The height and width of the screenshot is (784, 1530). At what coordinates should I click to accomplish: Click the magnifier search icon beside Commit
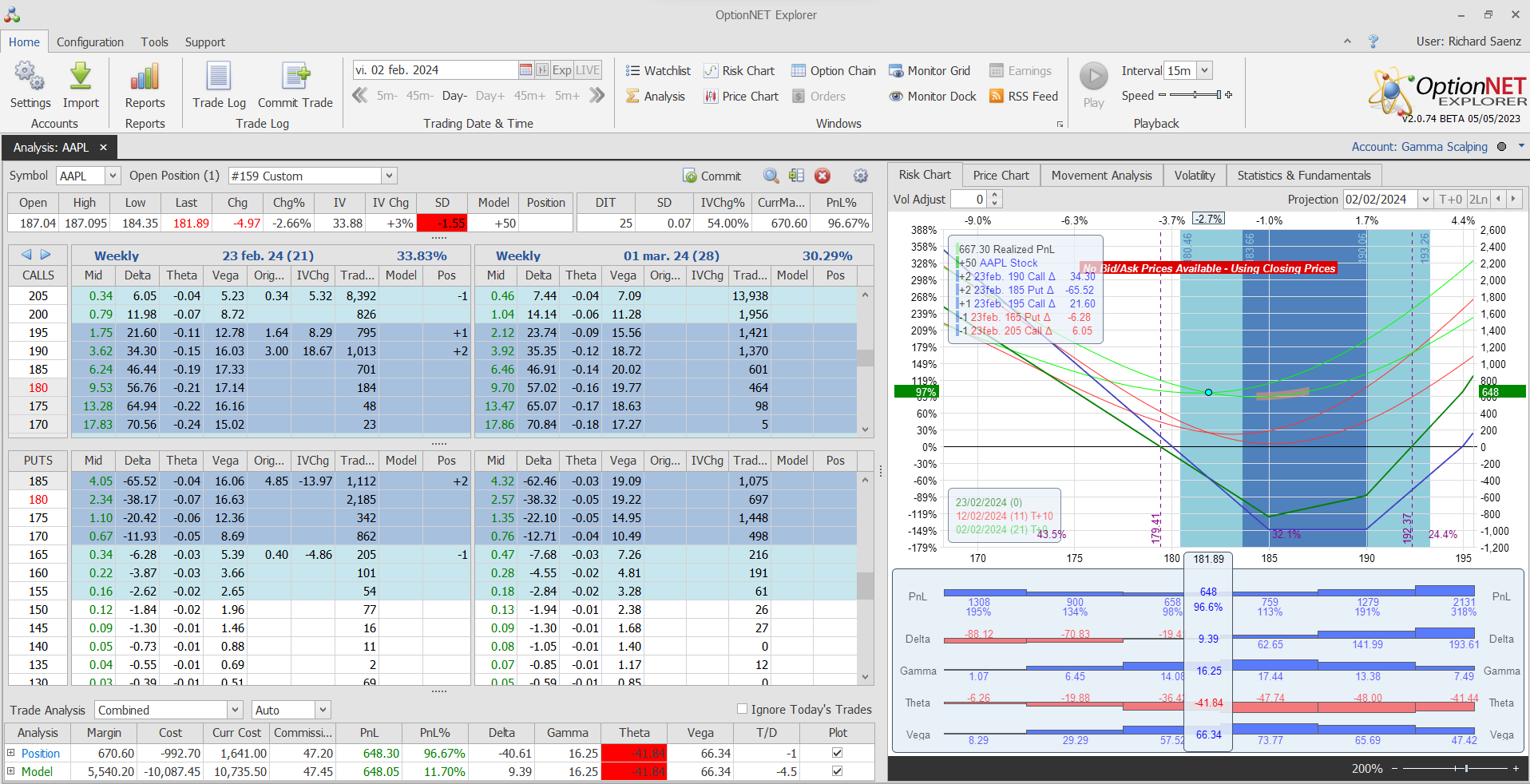[x=771, y=176]
